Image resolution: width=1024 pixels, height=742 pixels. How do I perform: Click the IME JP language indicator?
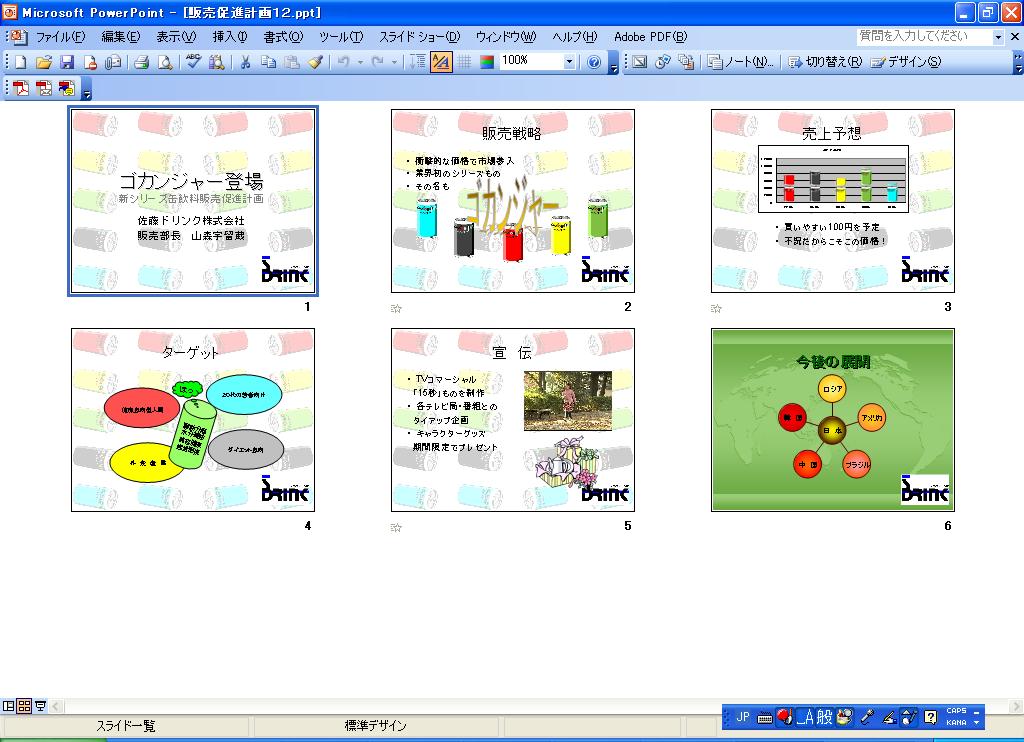click(742, 717)
